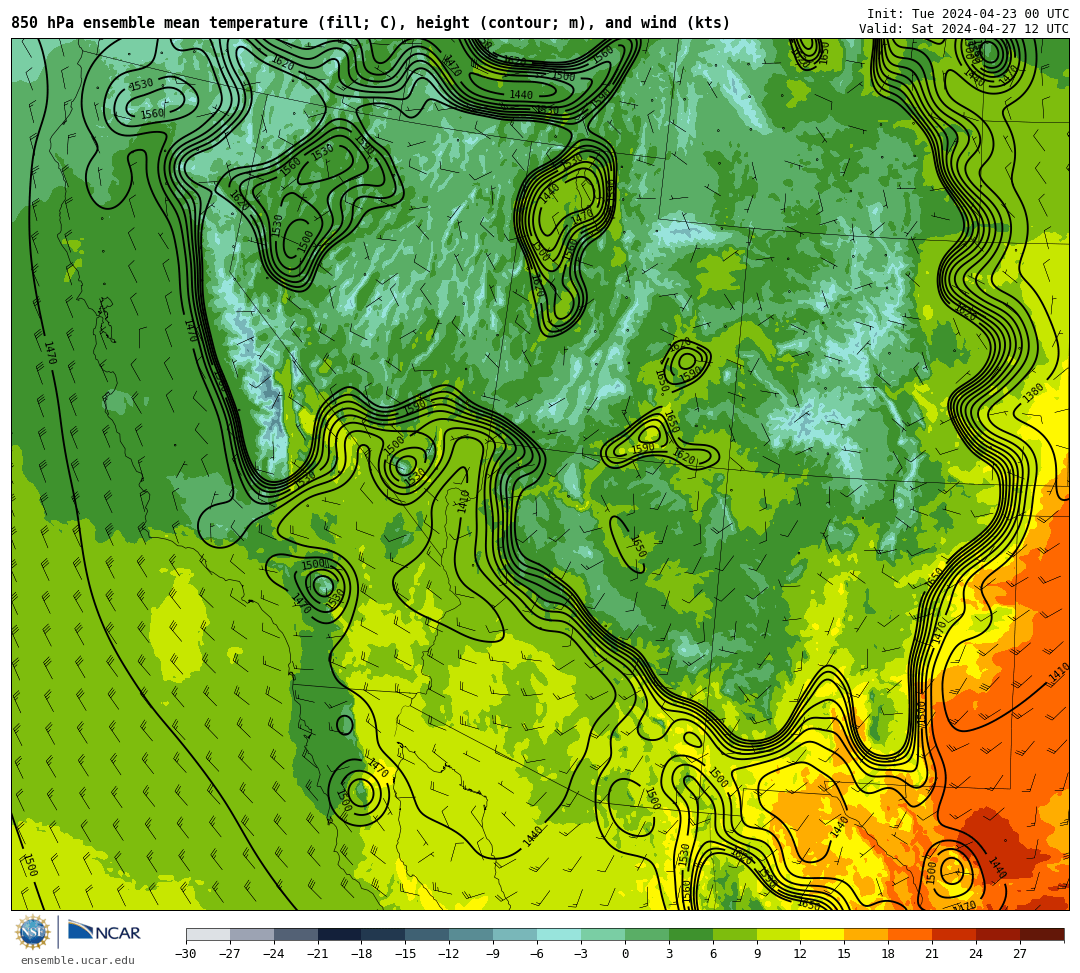
Task: Pick the dark red 24 to 27 swatch
Action: pos(999,934)
